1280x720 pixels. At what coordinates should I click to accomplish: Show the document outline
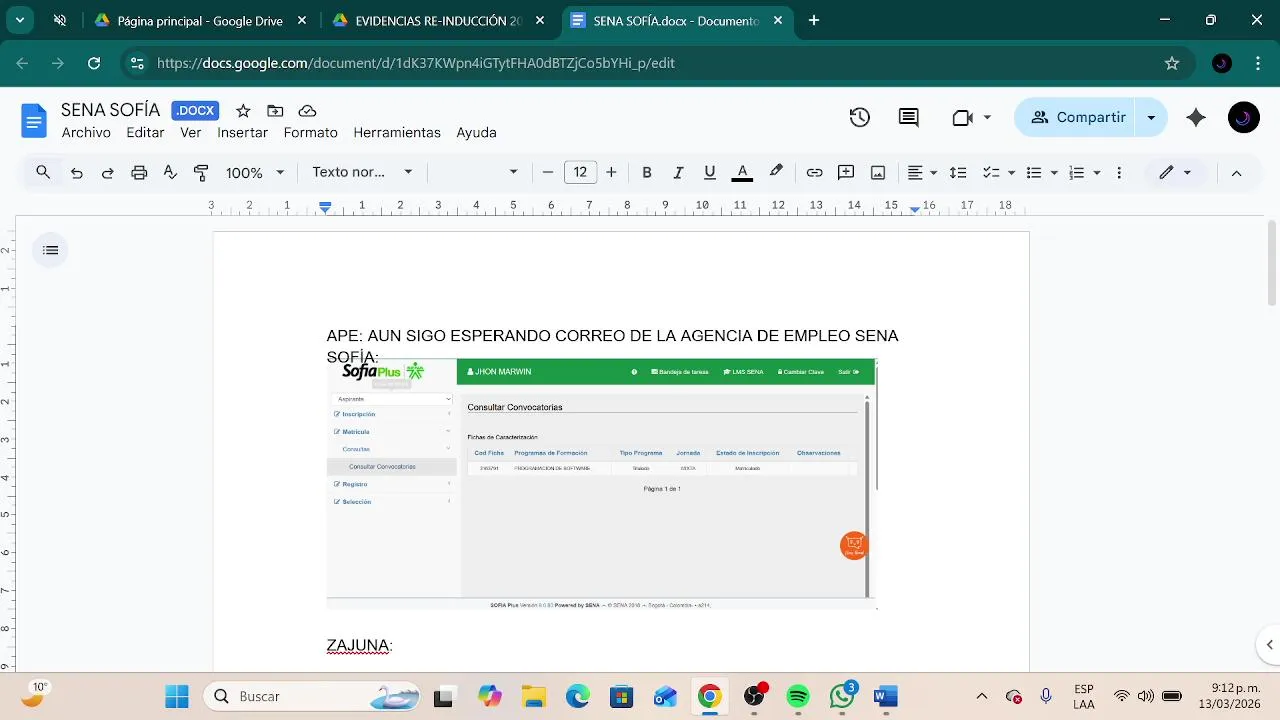point(51,250)
